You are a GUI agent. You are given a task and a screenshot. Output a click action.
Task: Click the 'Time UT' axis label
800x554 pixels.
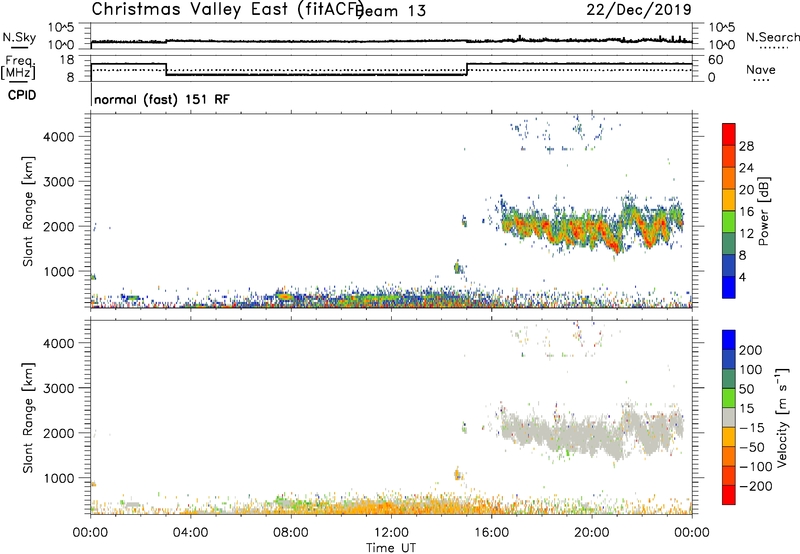(391, 548)
